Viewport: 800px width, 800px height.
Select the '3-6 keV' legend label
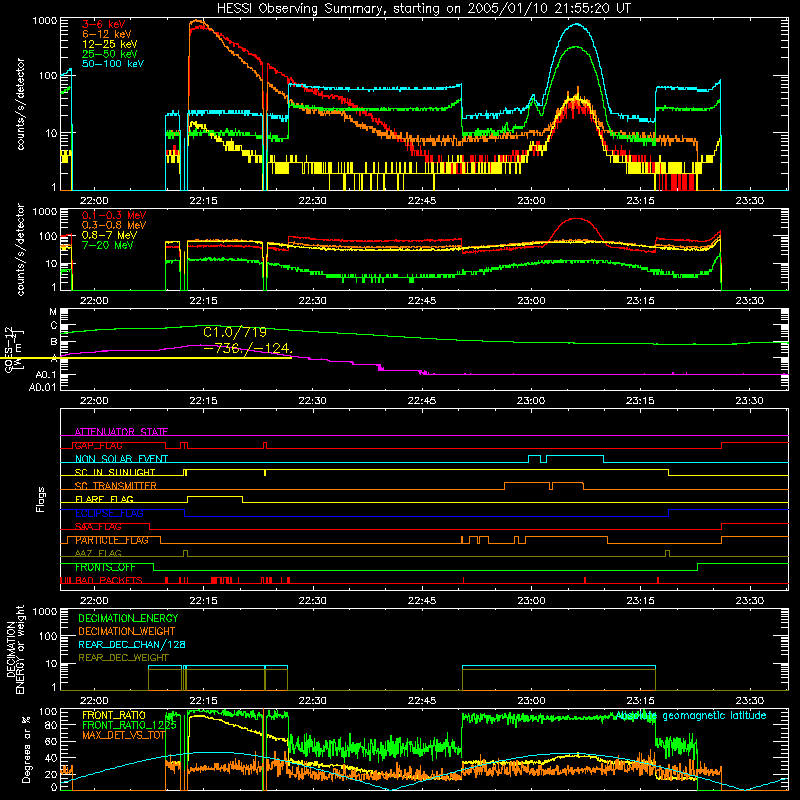pyautogui.click(x=104, y=24)
